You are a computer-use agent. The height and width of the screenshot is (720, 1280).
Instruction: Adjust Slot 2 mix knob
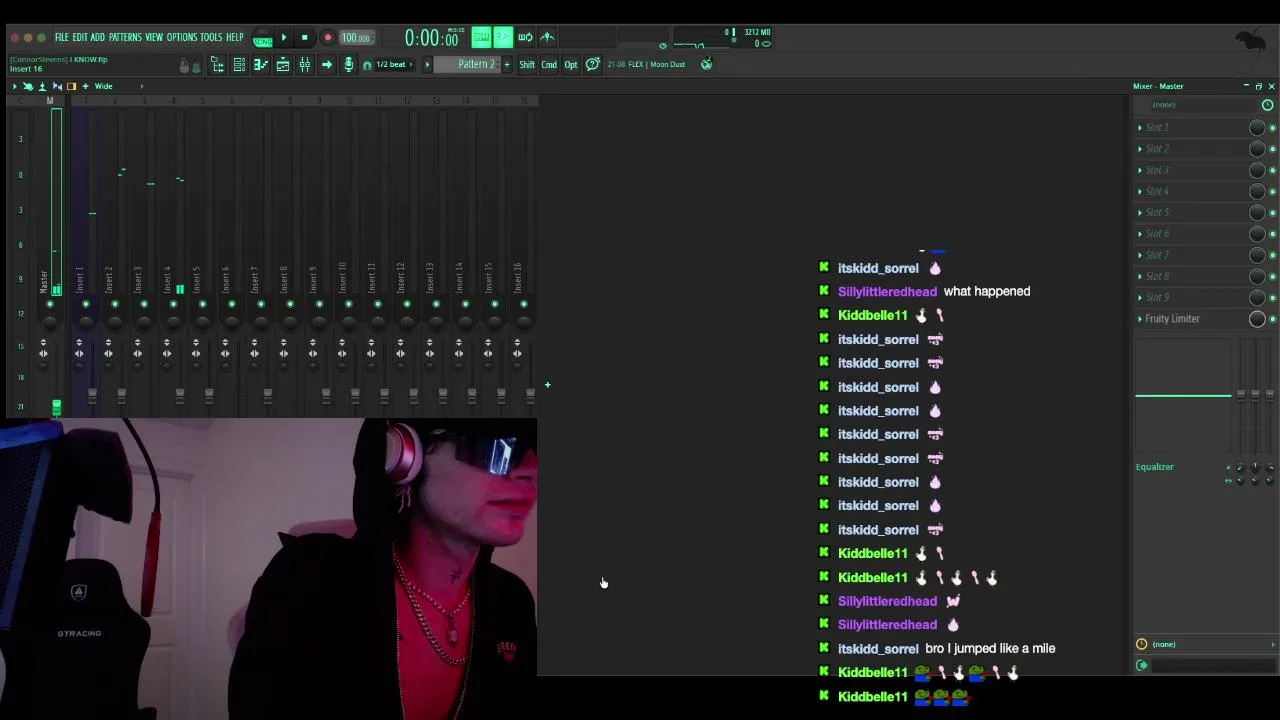point(1257,149)
